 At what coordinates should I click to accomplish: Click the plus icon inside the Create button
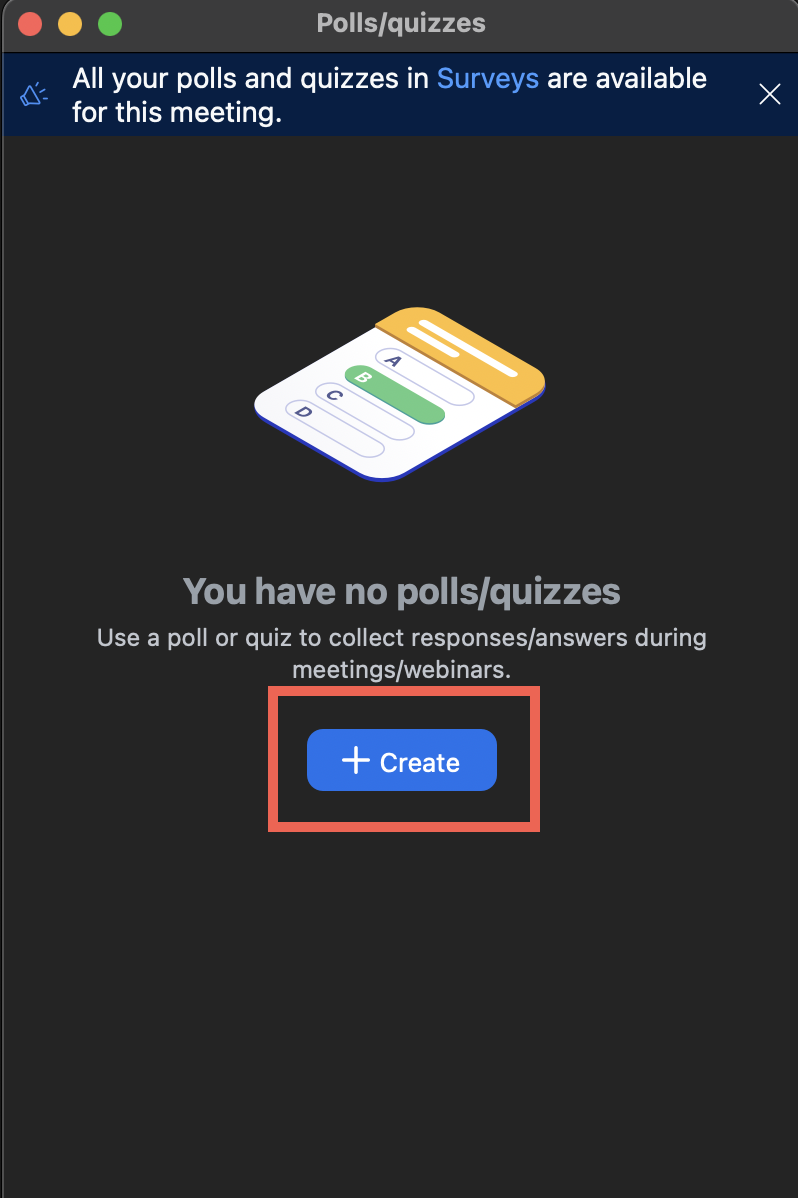click(355, 761)
